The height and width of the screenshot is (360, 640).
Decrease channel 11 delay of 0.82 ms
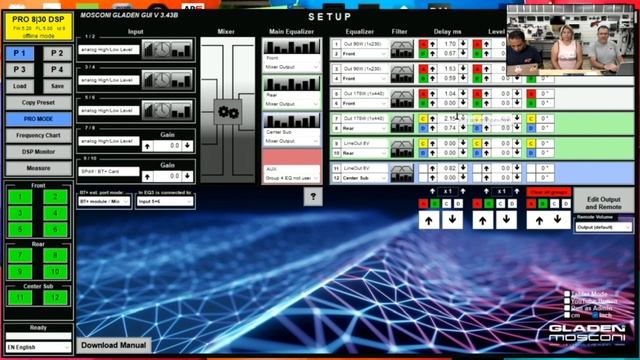coord(463,168)
